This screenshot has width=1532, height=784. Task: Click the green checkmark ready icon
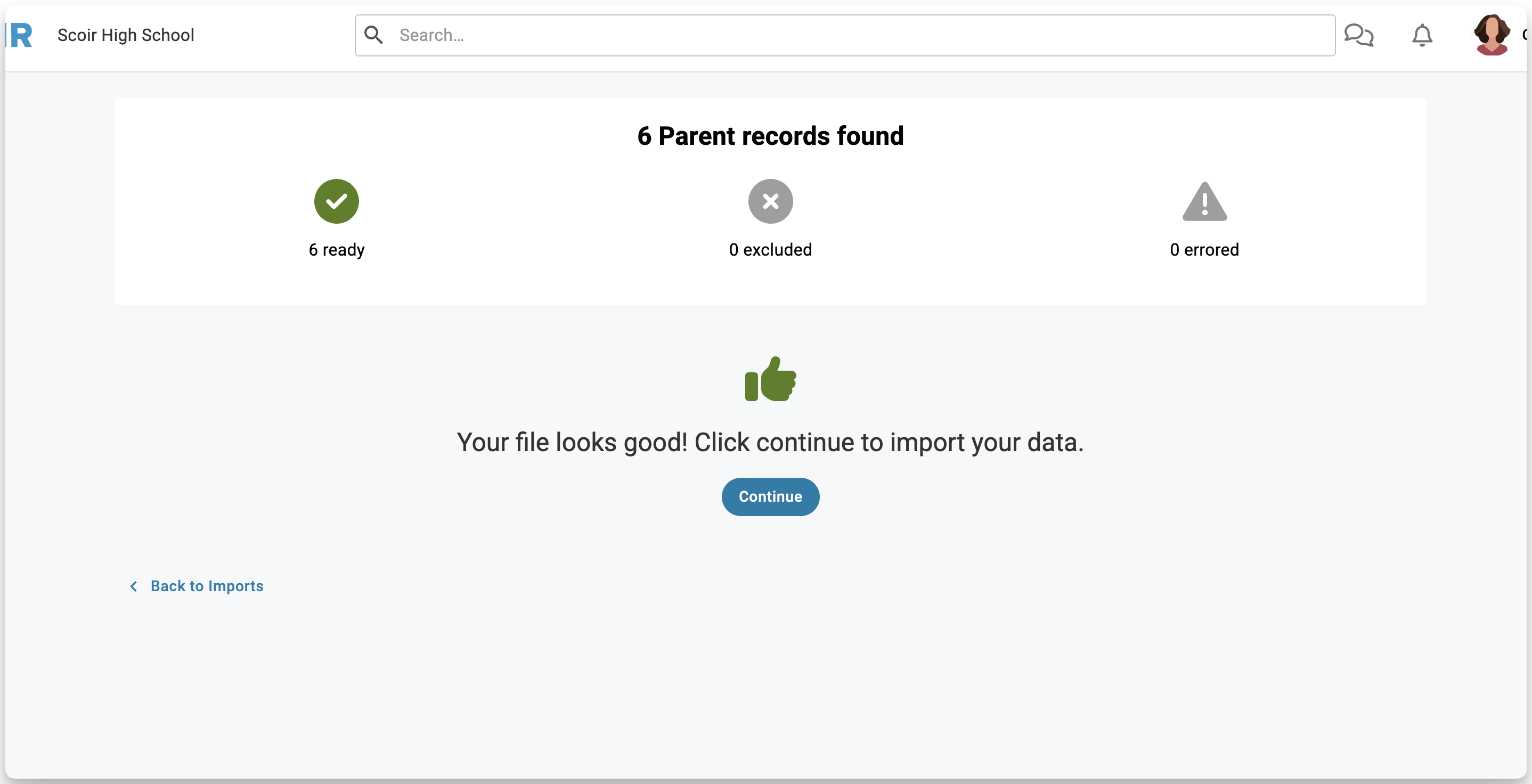[337, 201]
